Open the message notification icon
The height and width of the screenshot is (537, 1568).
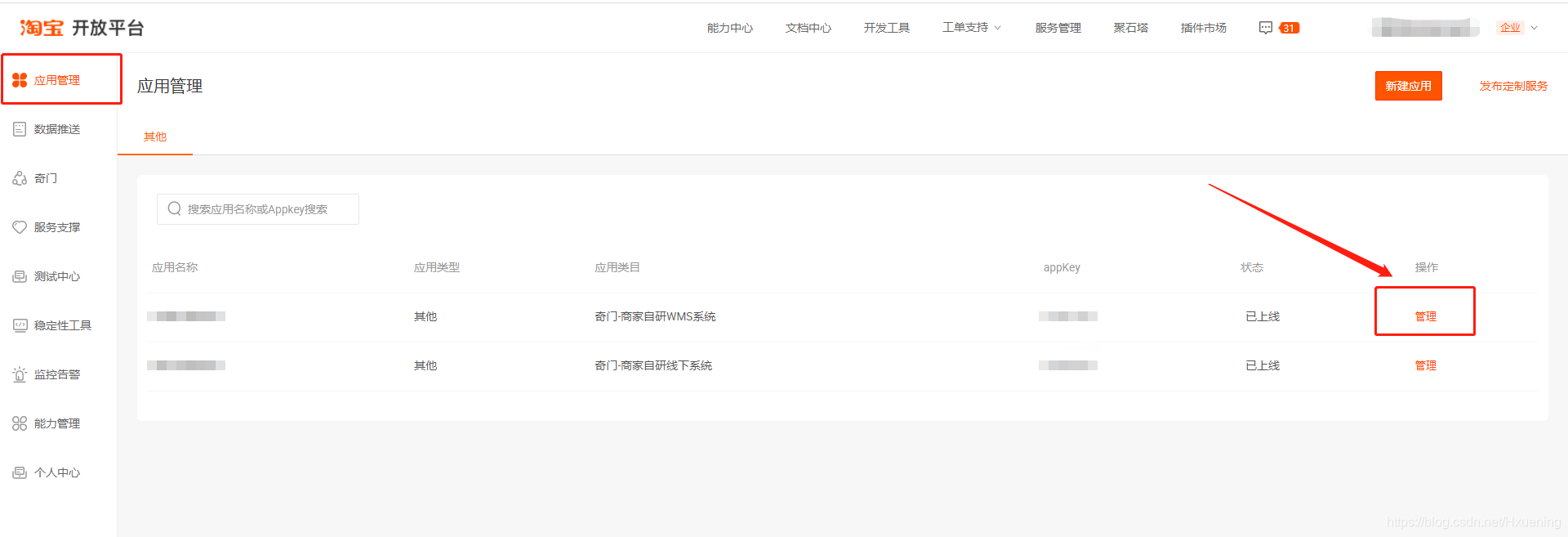pos(1265,28)
